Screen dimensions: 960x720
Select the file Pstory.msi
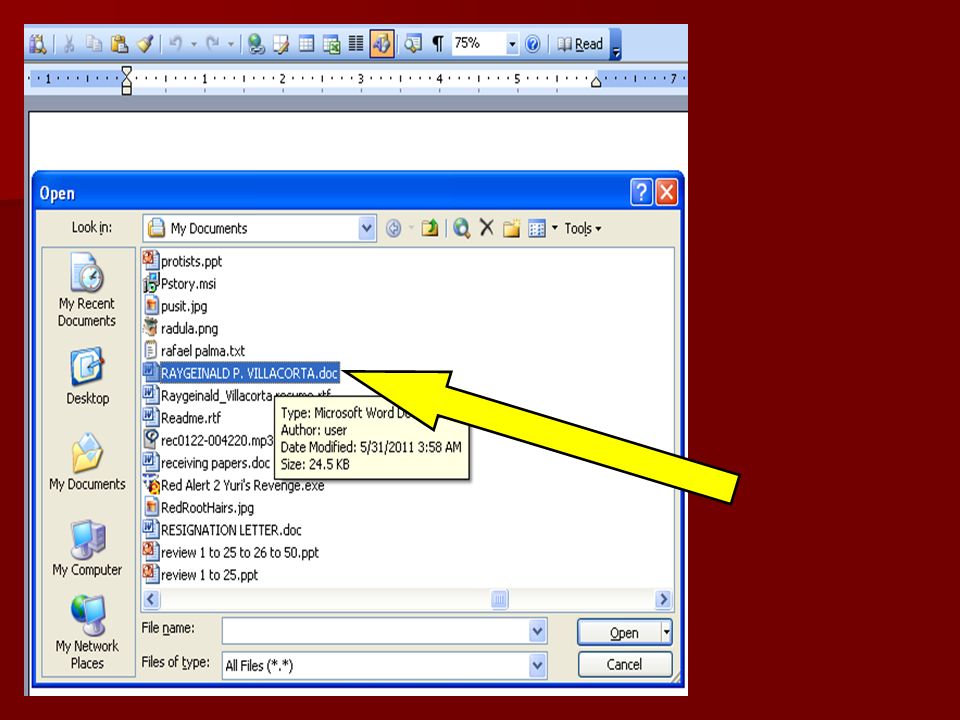[x=179, y=283]
